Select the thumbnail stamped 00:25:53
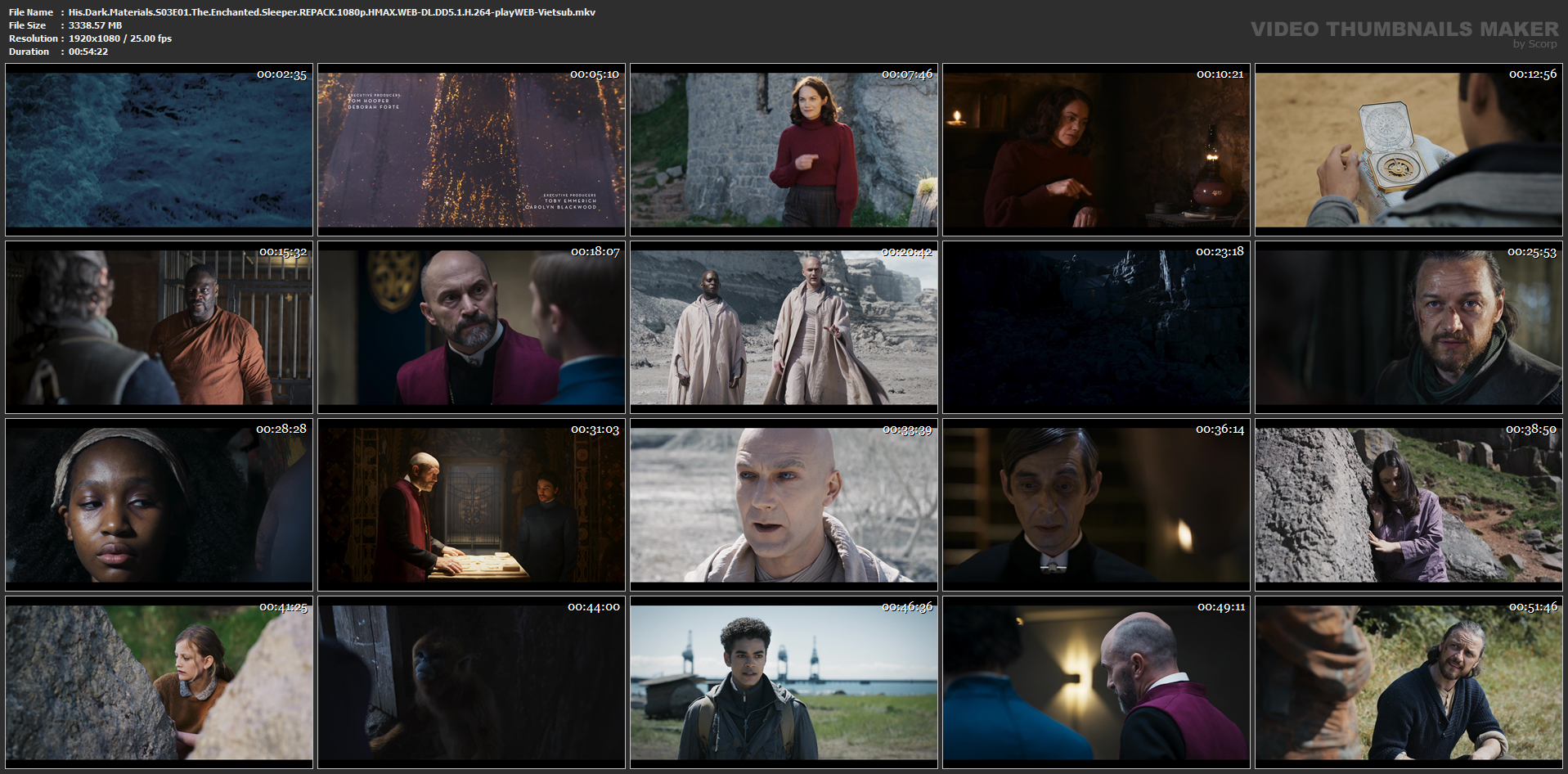 pos(1409,327)
